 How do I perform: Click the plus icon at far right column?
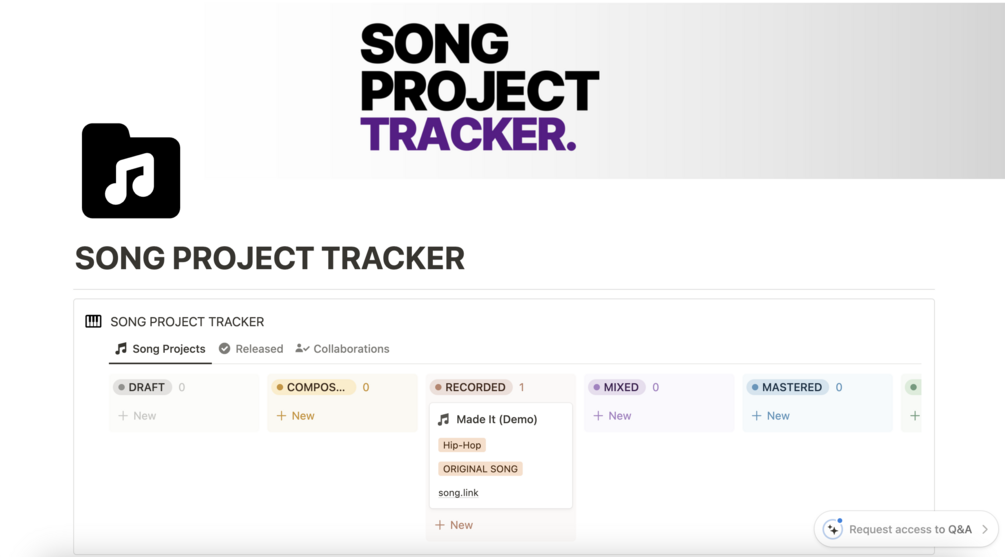914,416
